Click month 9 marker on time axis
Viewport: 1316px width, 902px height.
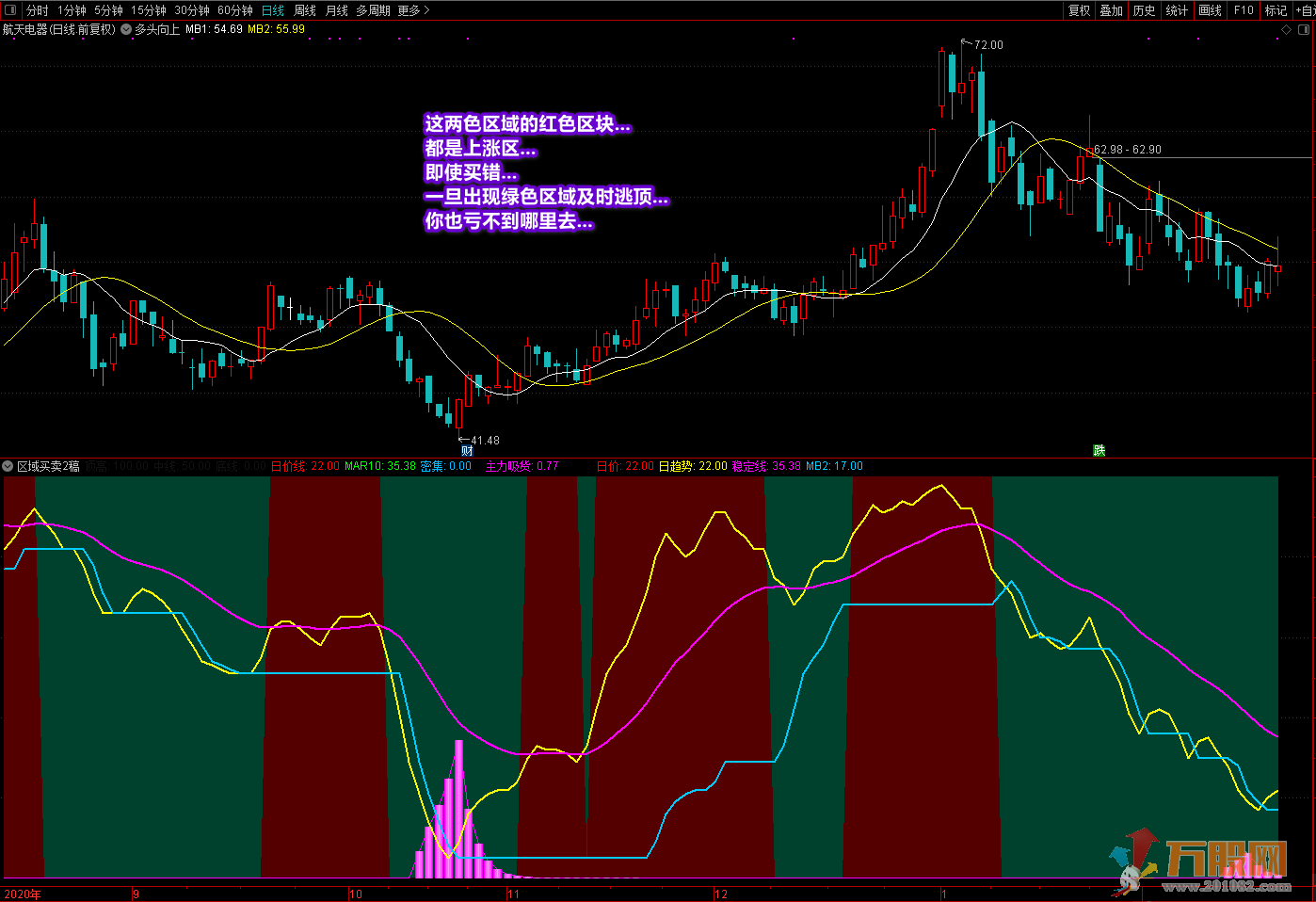(x=136, y=894)
